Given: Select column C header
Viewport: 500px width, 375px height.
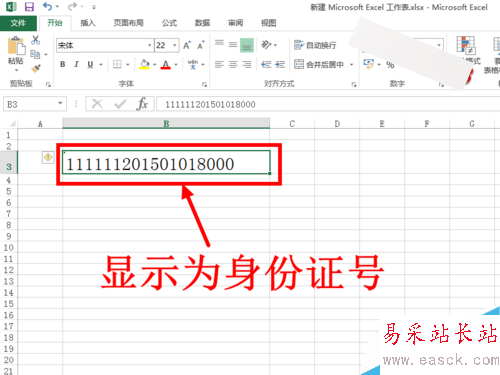Looking at the screenshot, I should click(292, 124).
